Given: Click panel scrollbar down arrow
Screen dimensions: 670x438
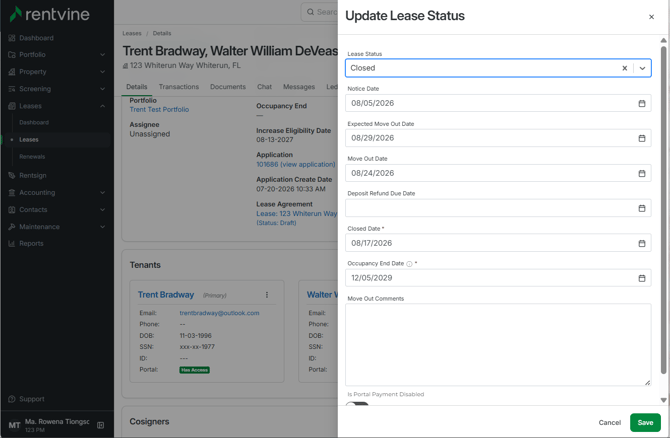Looking at the screenshot, I should click(663, 400).
